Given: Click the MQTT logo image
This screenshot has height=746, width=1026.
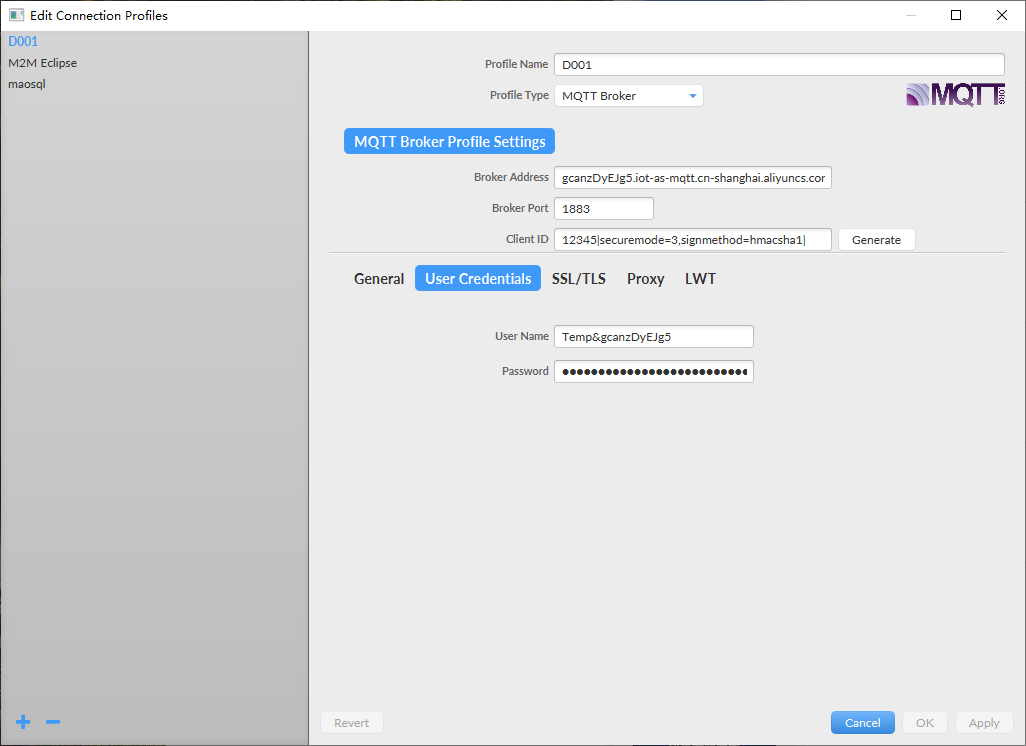Looking at the screenshot, I should pos(955,95).
